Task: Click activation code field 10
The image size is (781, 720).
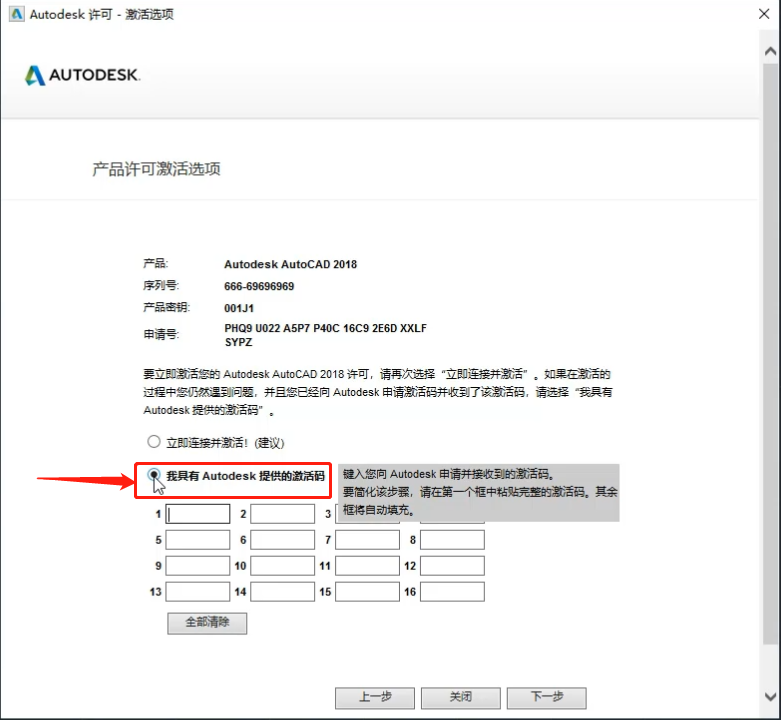Action: pos(282,566)
